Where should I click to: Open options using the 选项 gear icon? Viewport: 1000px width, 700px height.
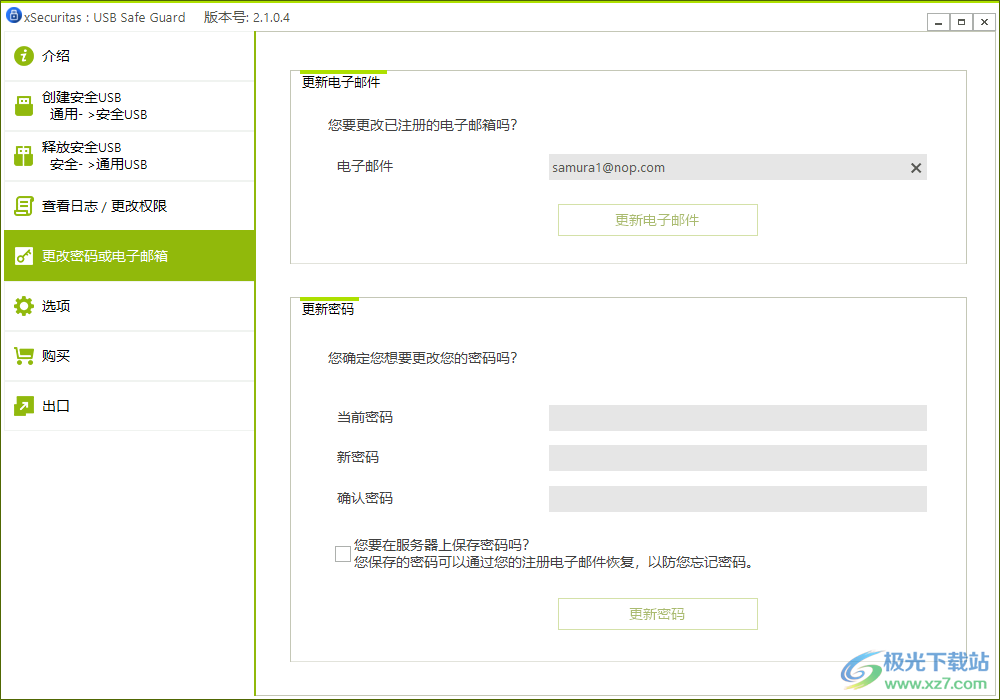coord(23,306)
